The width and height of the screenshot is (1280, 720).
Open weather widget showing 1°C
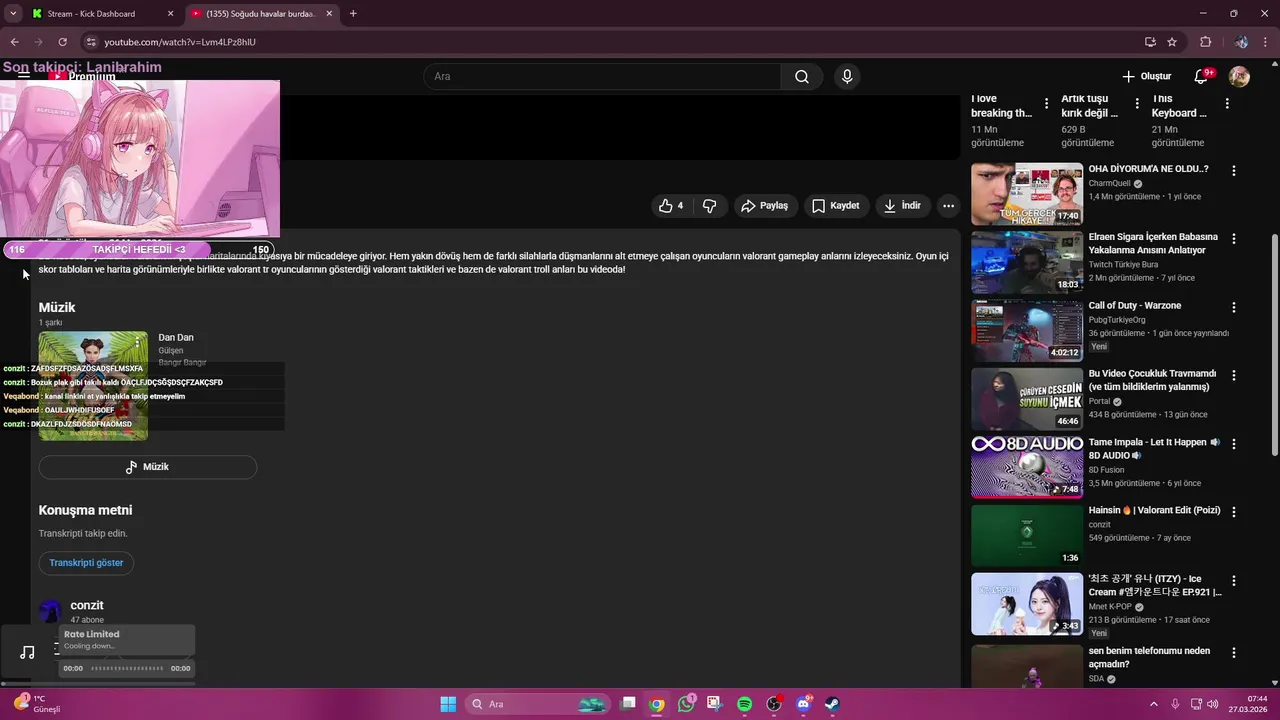pyautogui.click(x=38, y=704)
